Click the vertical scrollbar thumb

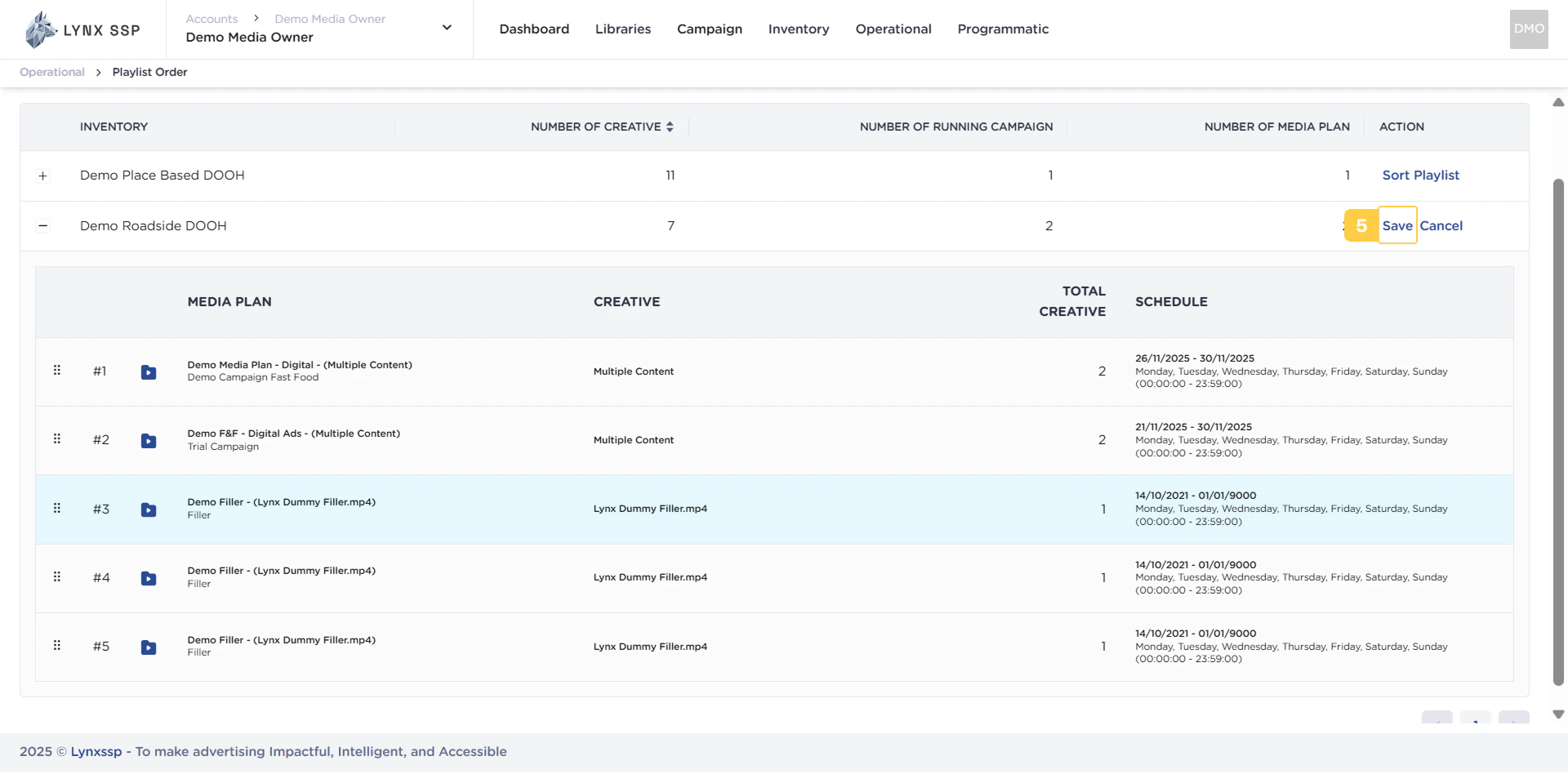tap(1558, 433)
